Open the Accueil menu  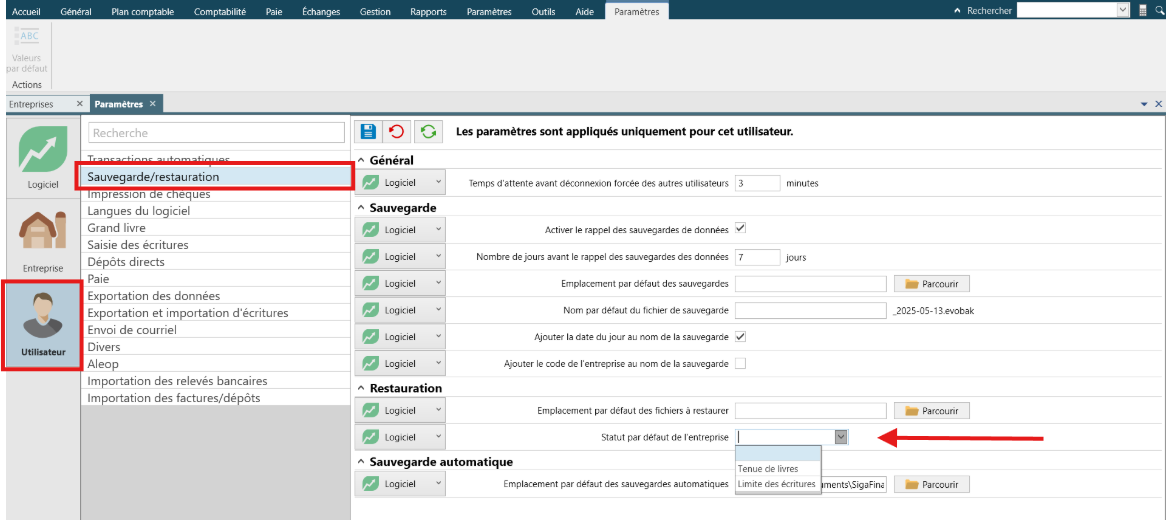[x=27, y=11]
